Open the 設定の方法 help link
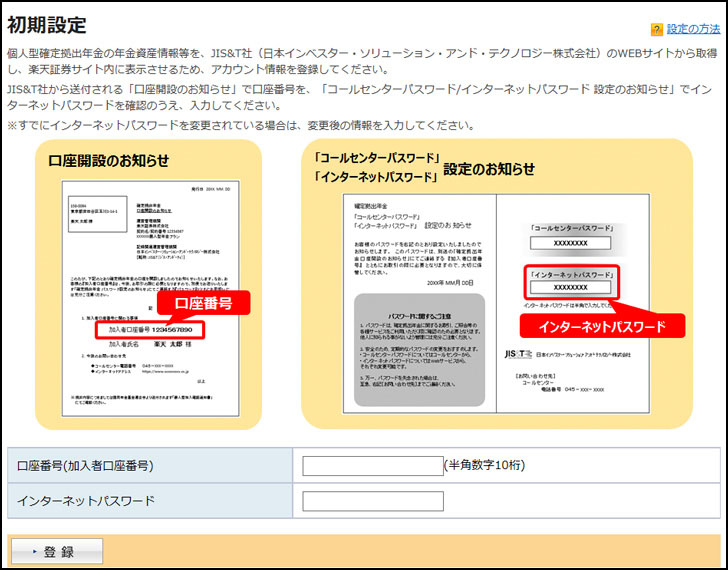Image resolution: width=728 pixels, height=570 pixels. point(693,30)
